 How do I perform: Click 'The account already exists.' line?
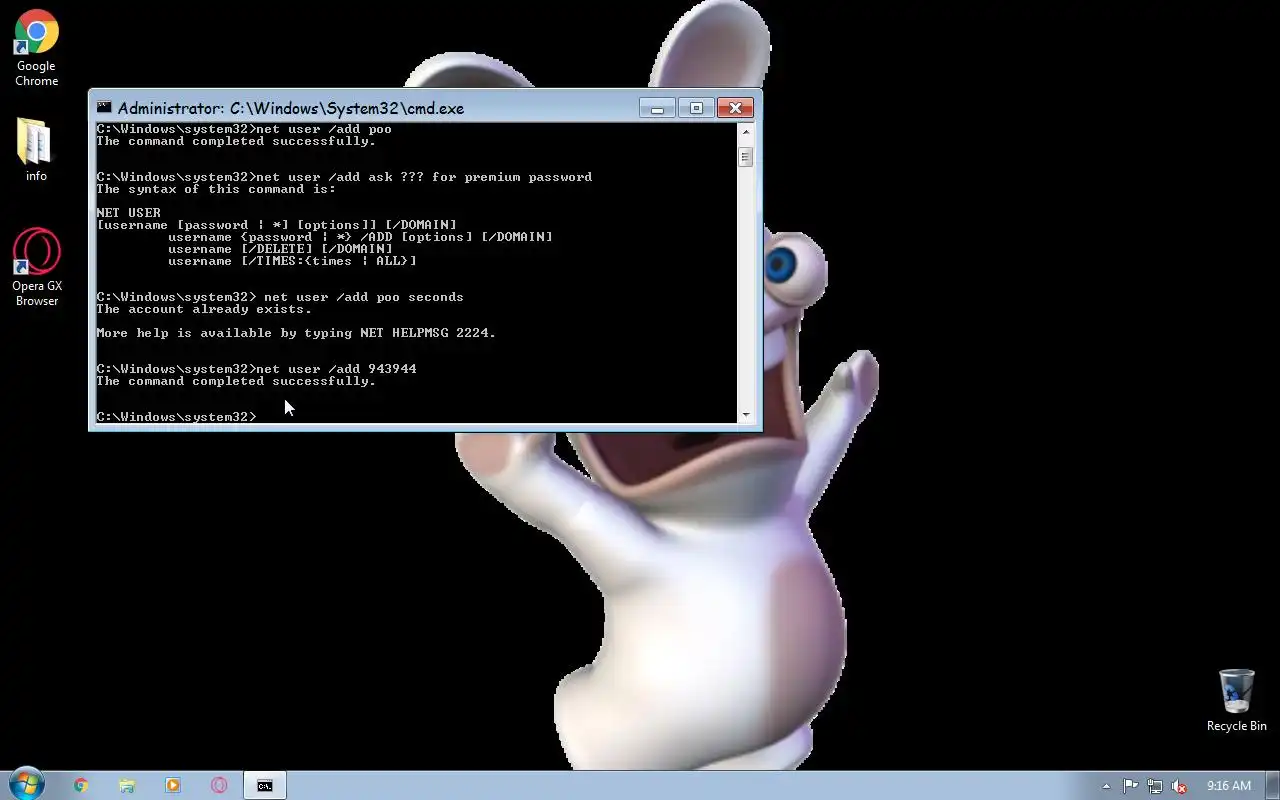point(204,309)
